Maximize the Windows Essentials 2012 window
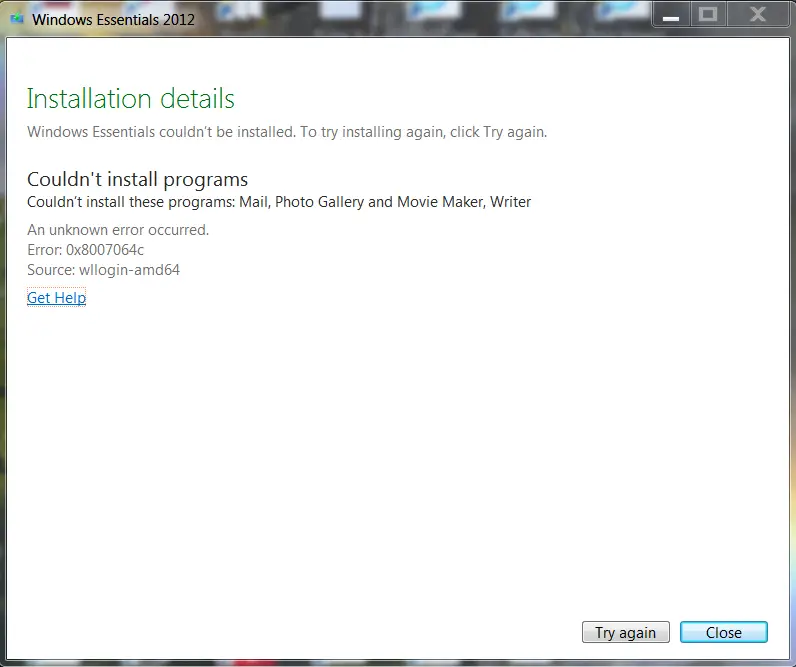 708,16
